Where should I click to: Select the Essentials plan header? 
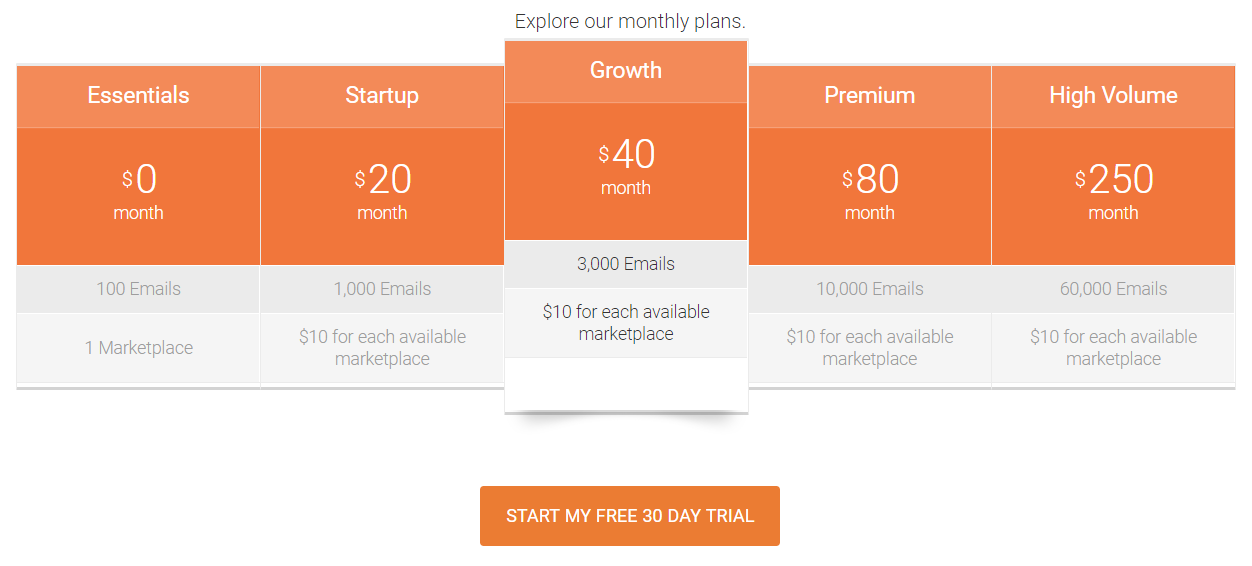tap(138, 96)
